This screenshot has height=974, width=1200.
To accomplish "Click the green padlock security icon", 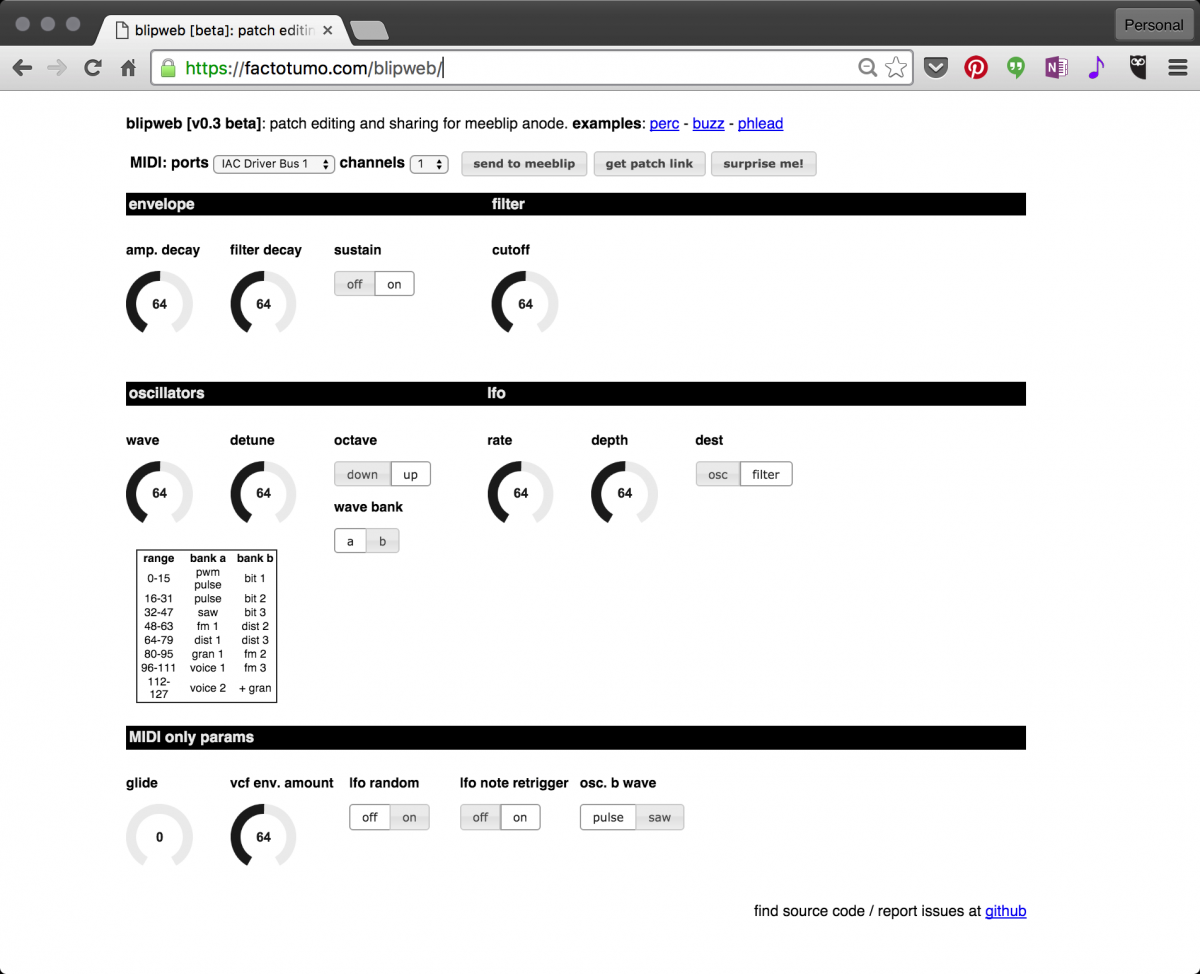I will coord(168,68).
